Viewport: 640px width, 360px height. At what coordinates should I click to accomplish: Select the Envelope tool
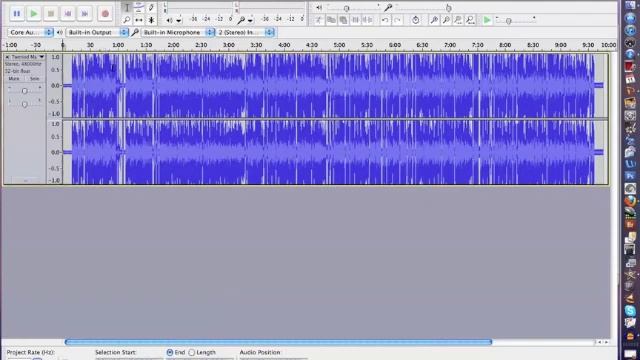[139, 7]
